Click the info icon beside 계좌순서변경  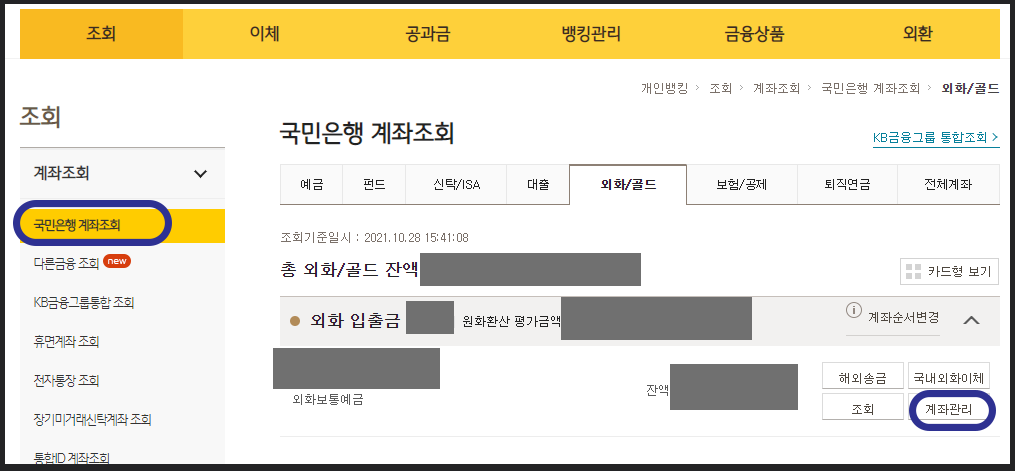(854, 310)
